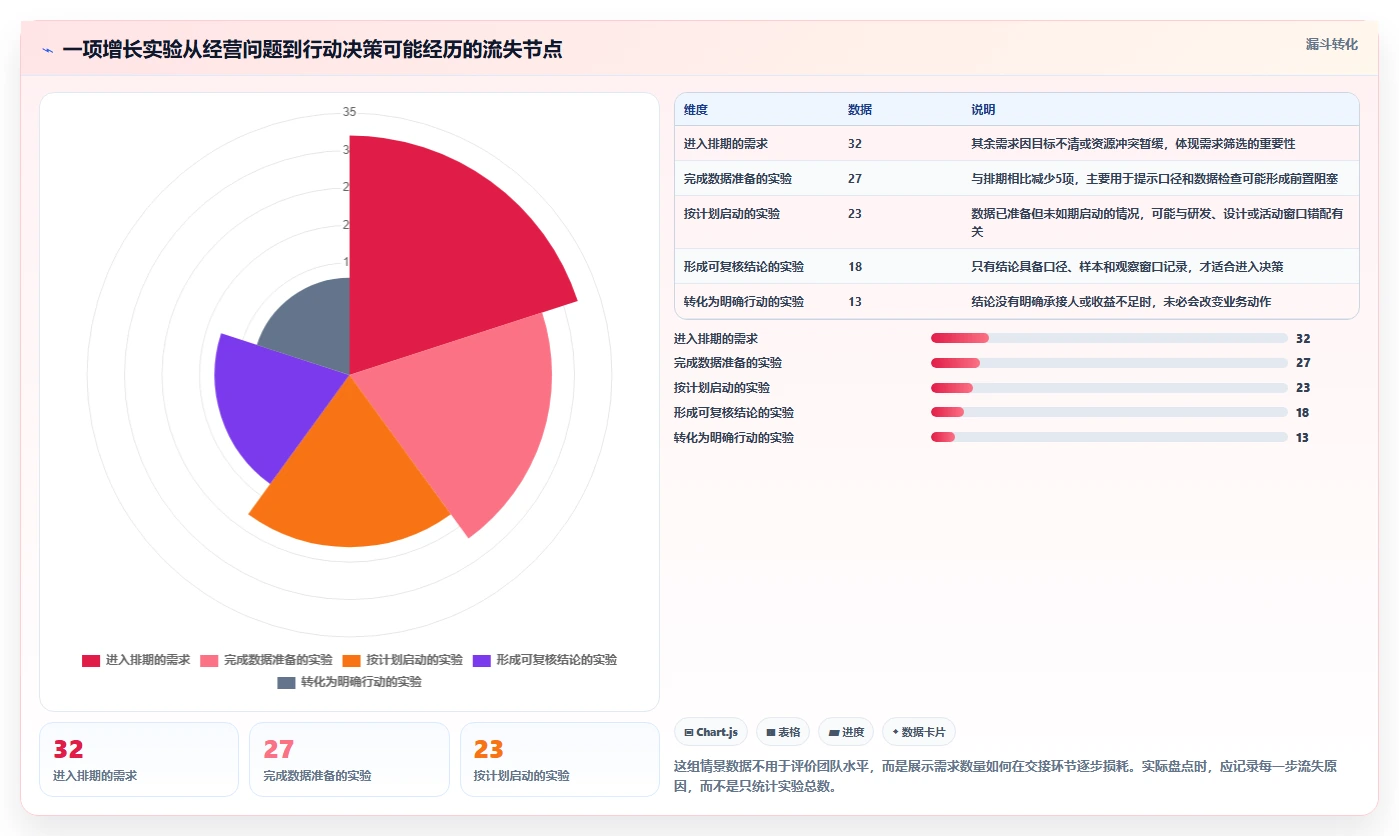Toggle the 进入排期的需求 legend swatch
1399x836 pixels.
[x=91, y=660]
